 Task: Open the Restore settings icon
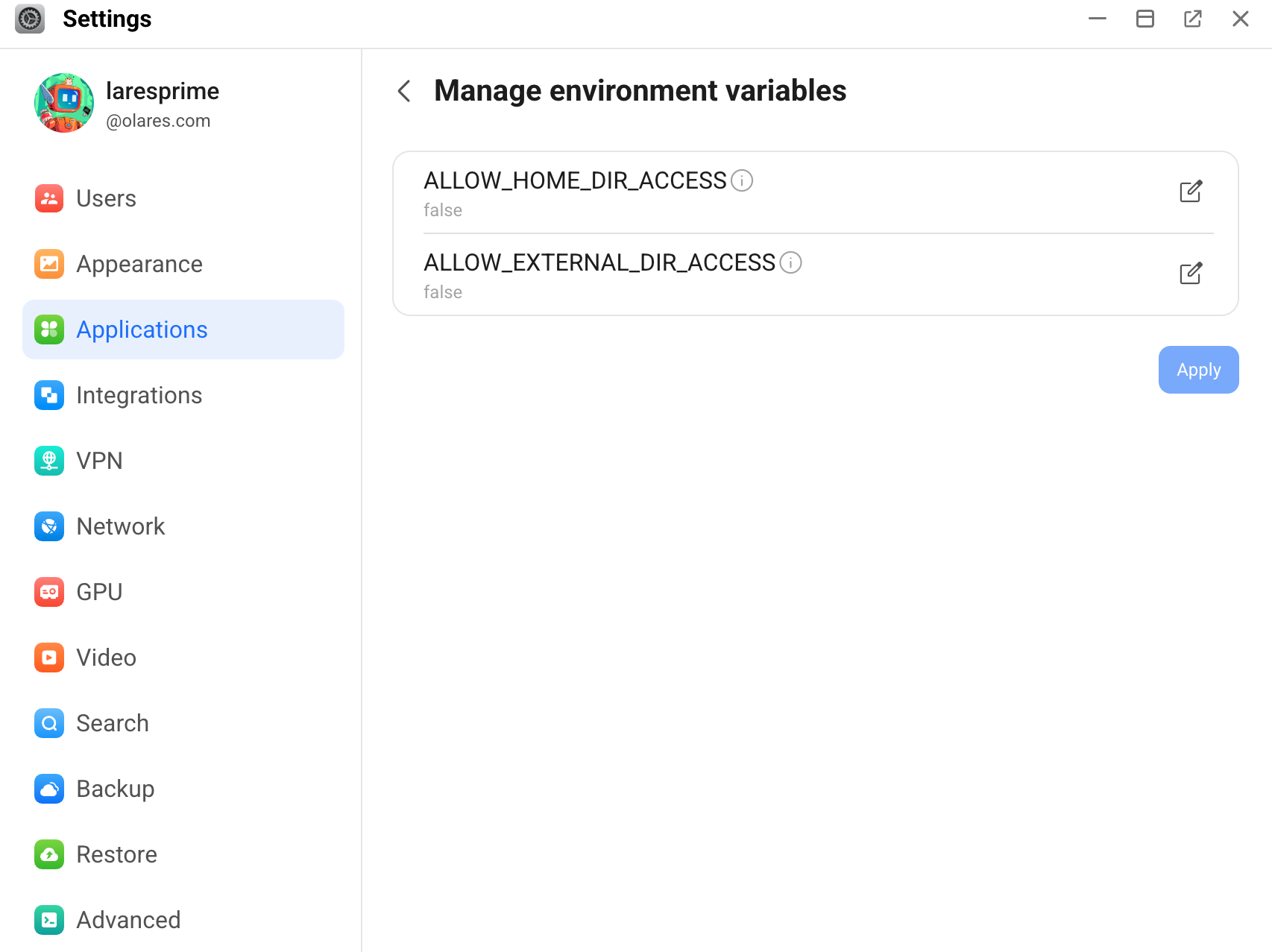(x=48, y=854)
